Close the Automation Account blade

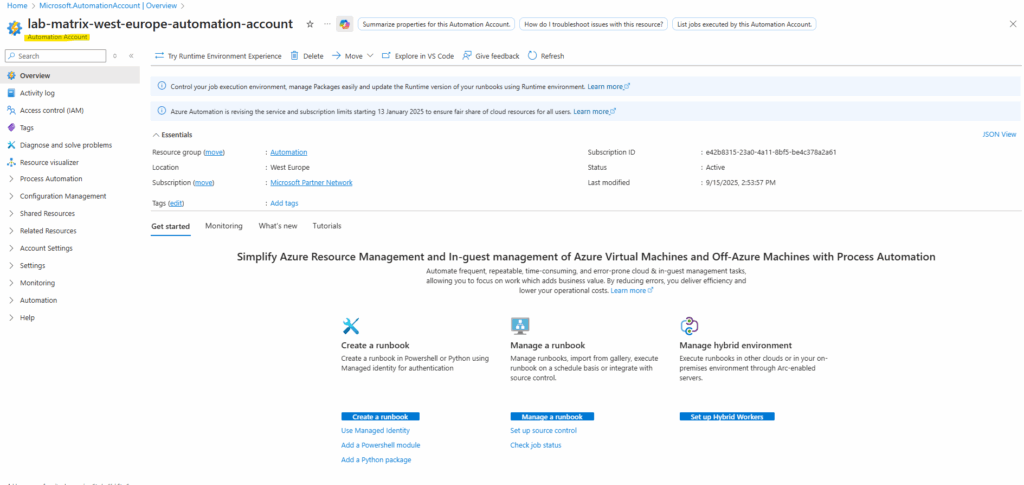pyautogui.click(x=1013, y=23)
